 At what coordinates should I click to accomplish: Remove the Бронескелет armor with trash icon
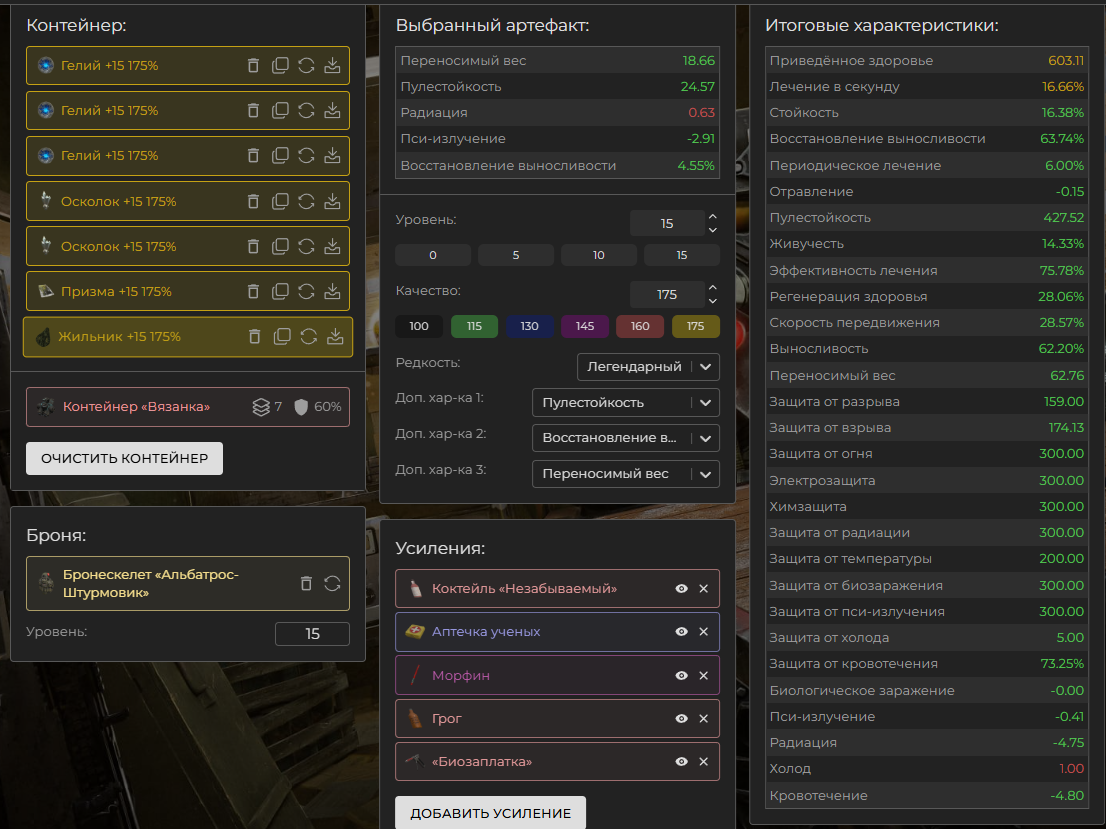tap(306, 583)
